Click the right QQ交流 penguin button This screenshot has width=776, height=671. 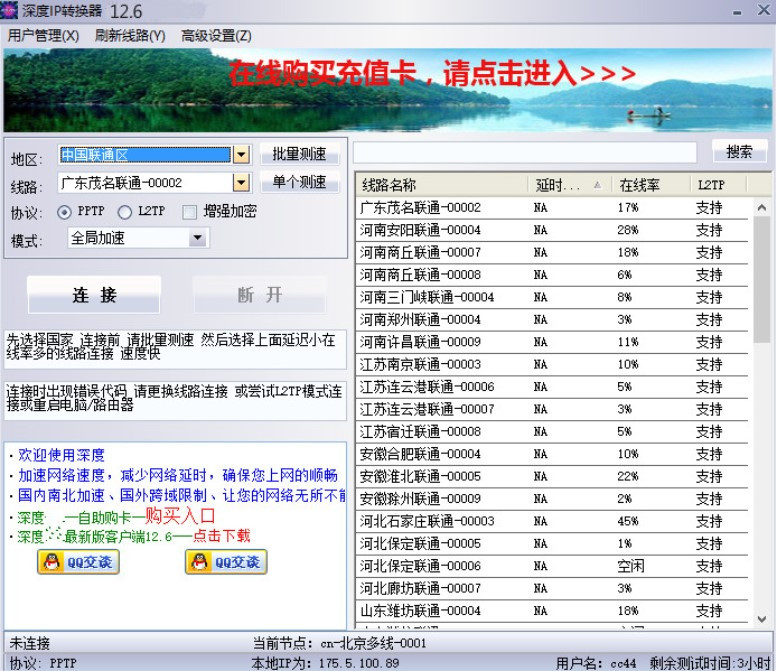coord(225,562)
